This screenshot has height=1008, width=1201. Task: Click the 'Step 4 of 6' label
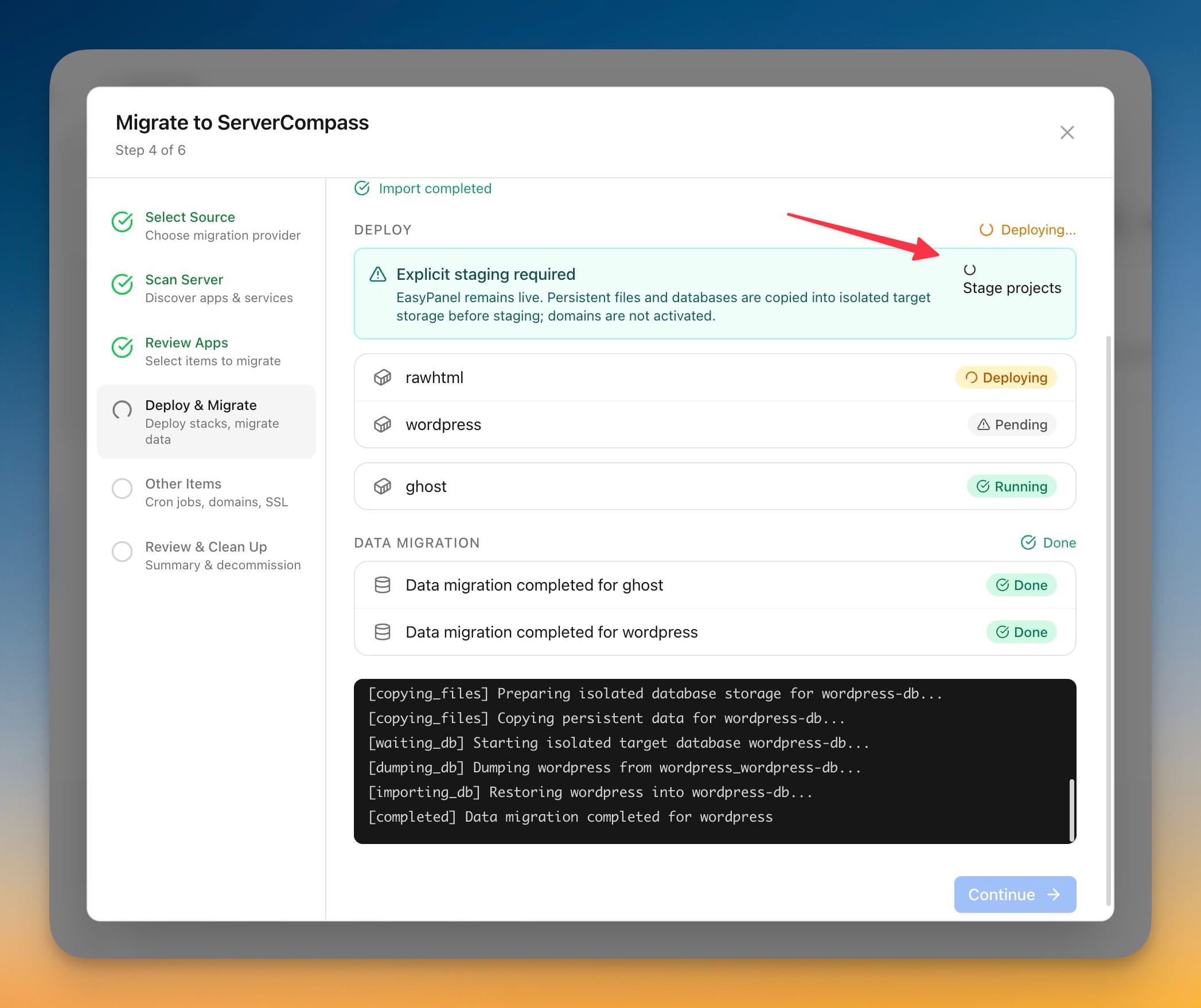[x=150, y=150]
